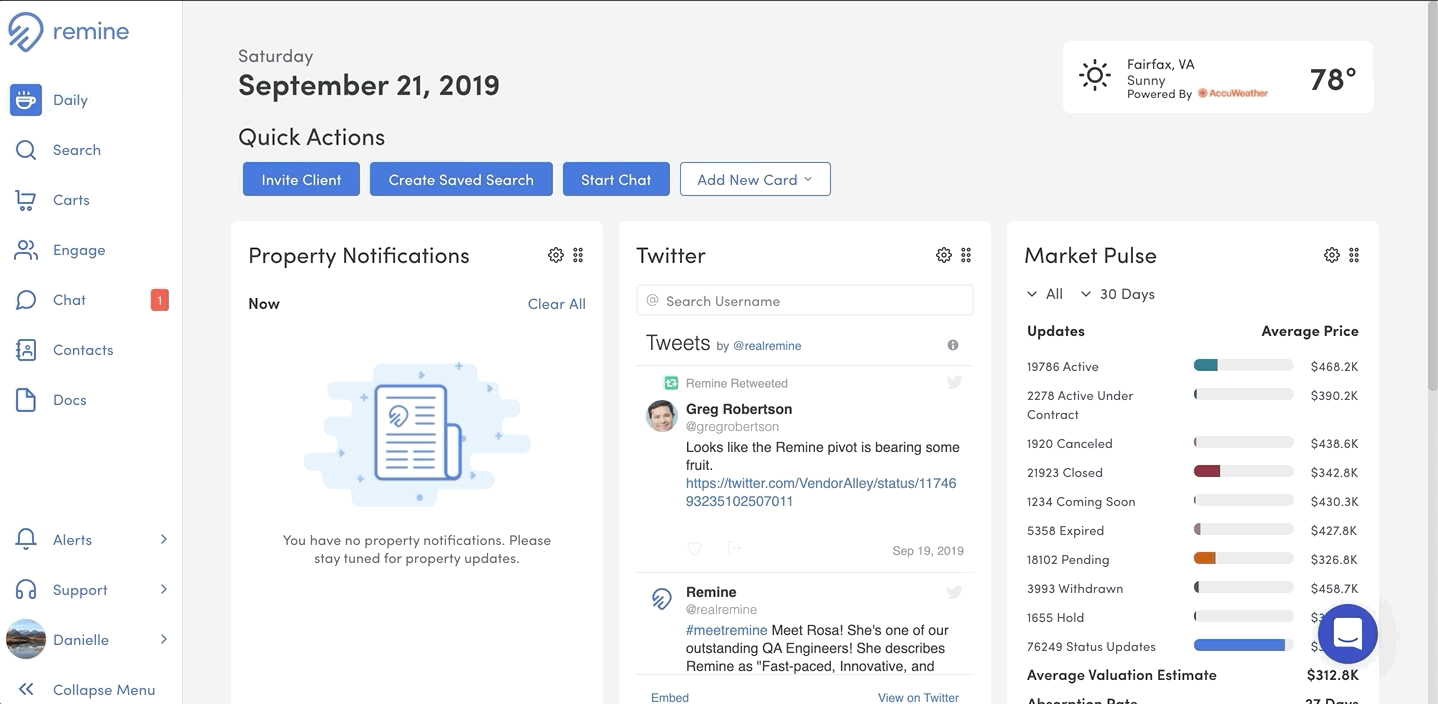Click the Remine logo icon

coord(25,31)
